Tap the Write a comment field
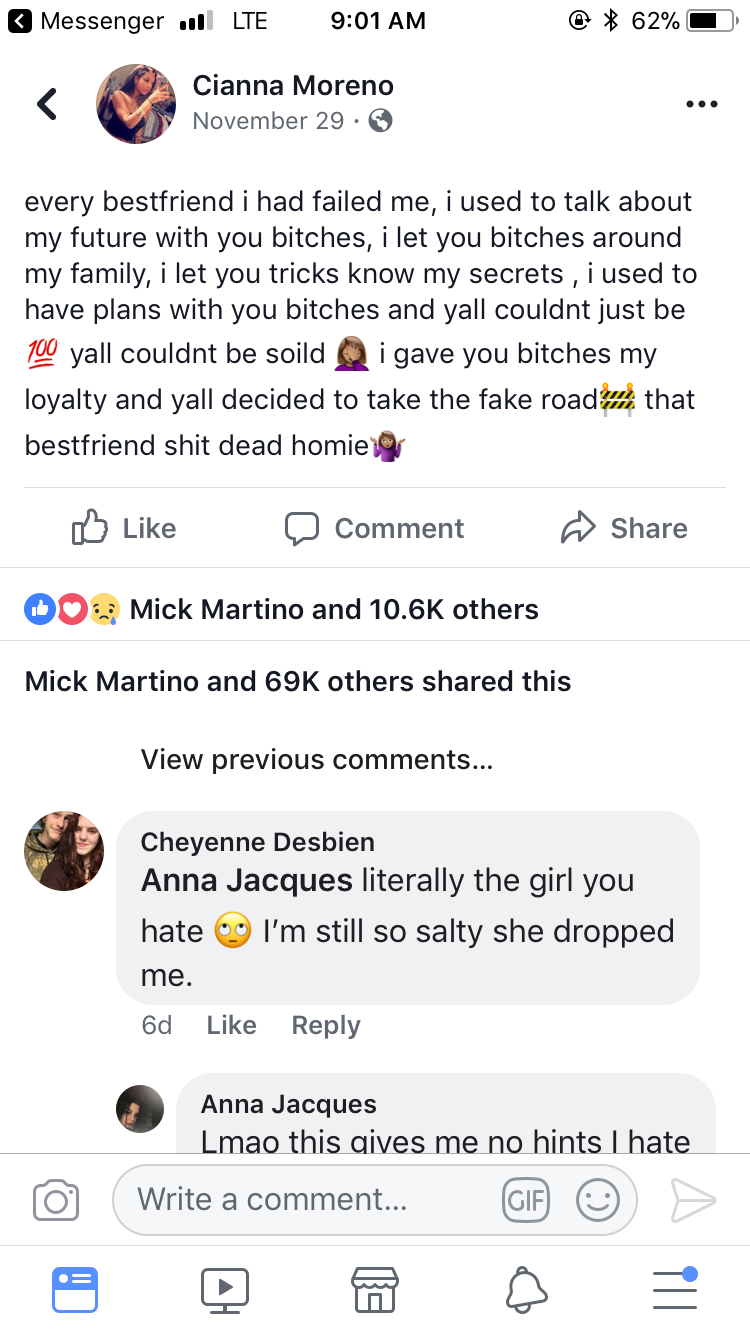Viewport: 750px width, 1334px height. pos(300,1200)
